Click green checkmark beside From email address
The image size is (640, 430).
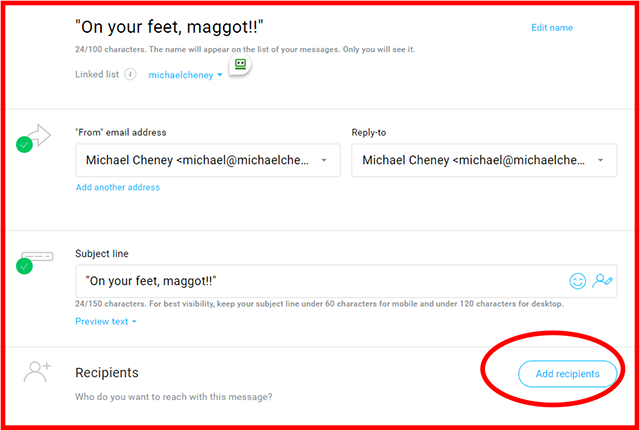point(24,145)
